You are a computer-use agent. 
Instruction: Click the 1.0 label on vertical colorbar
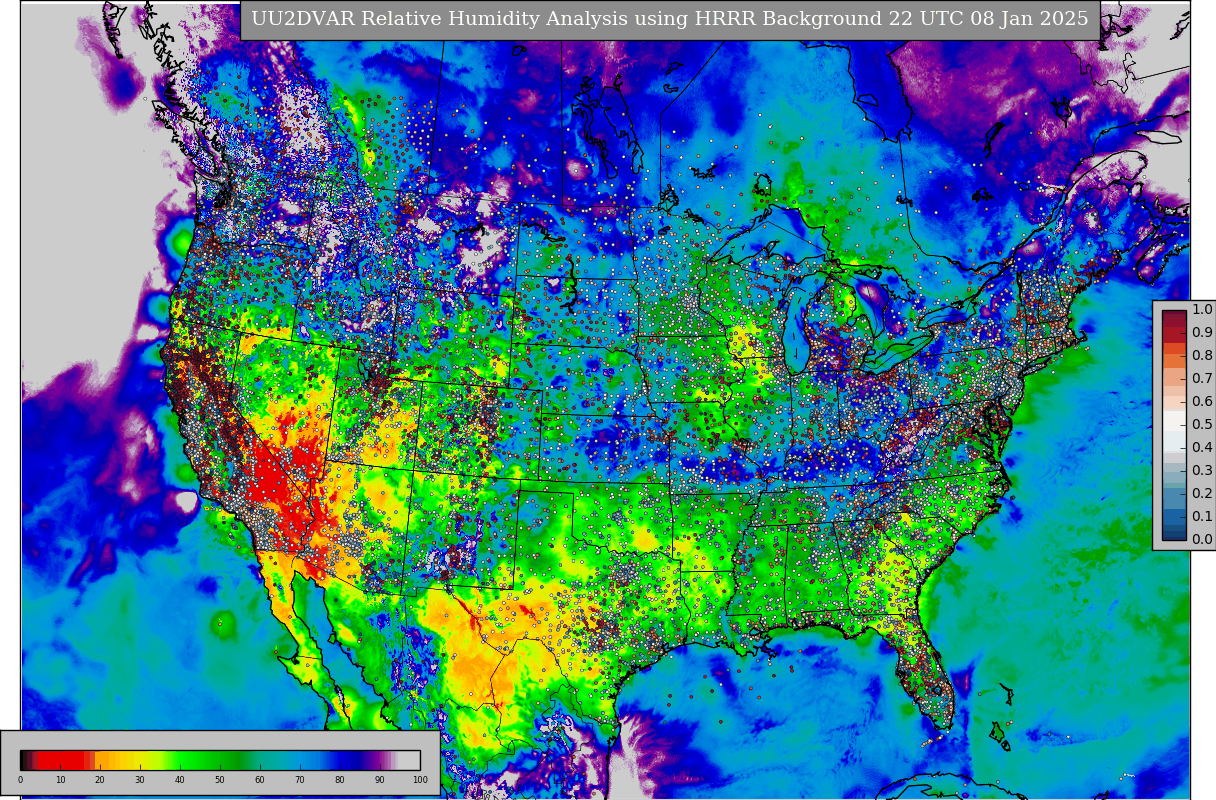[1202, 310]
